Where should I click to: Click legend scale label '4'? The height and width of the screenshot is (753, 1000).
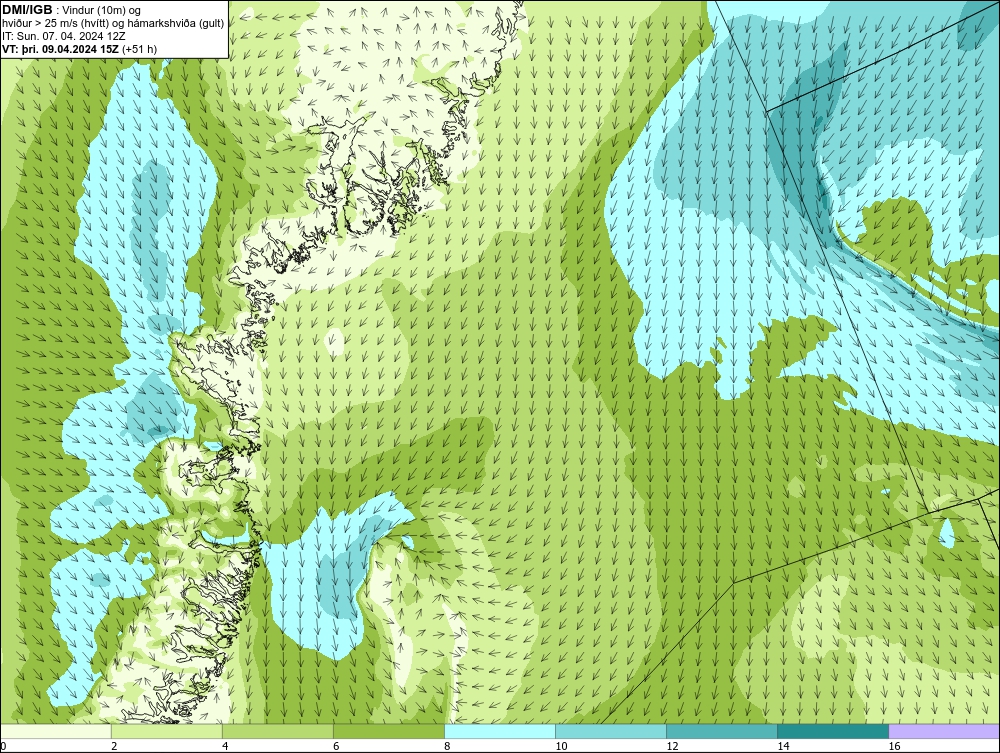(224, 747)
